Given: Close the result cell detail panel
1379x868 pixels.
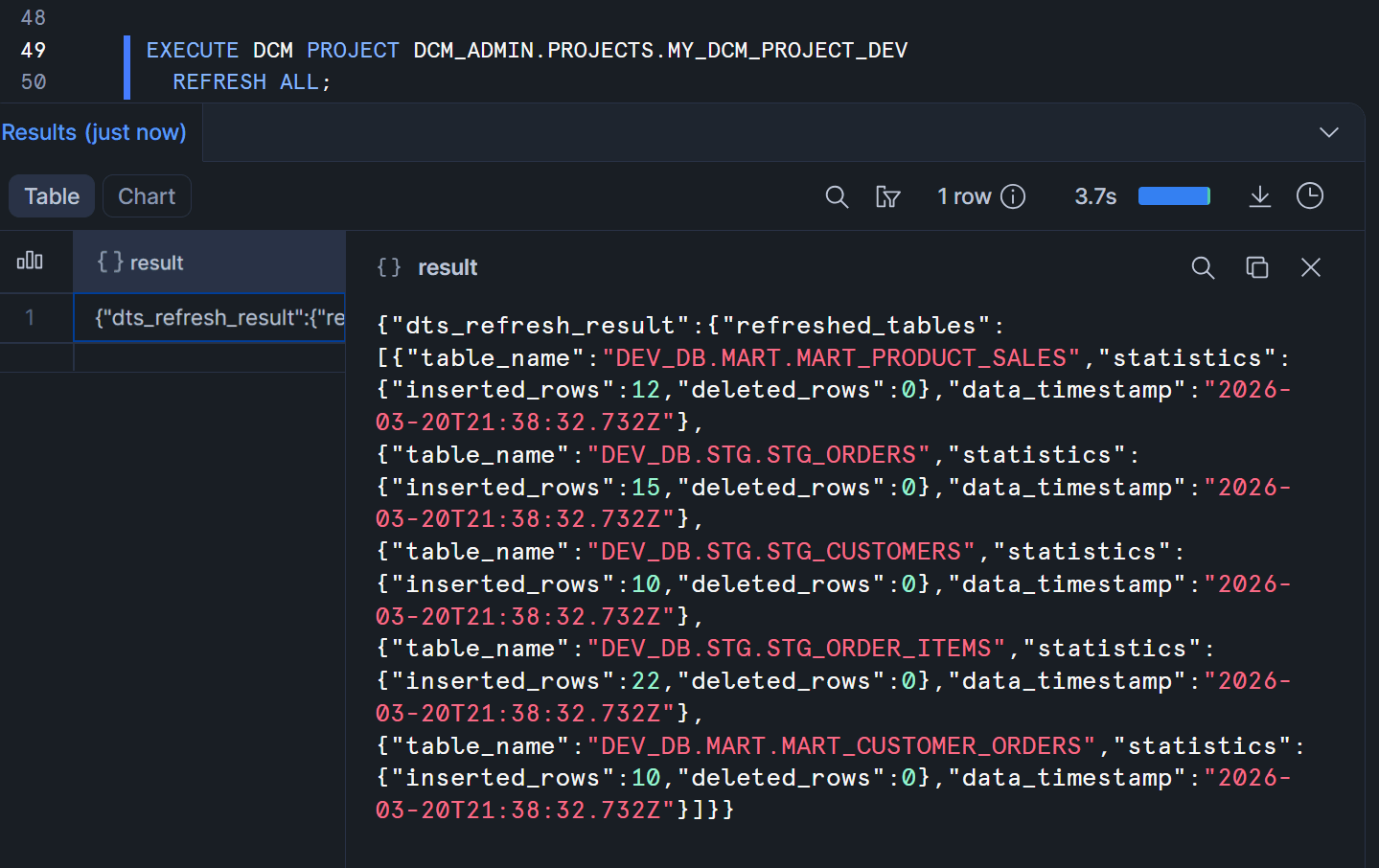Looking at the screenshot, I should [1310, 268].
